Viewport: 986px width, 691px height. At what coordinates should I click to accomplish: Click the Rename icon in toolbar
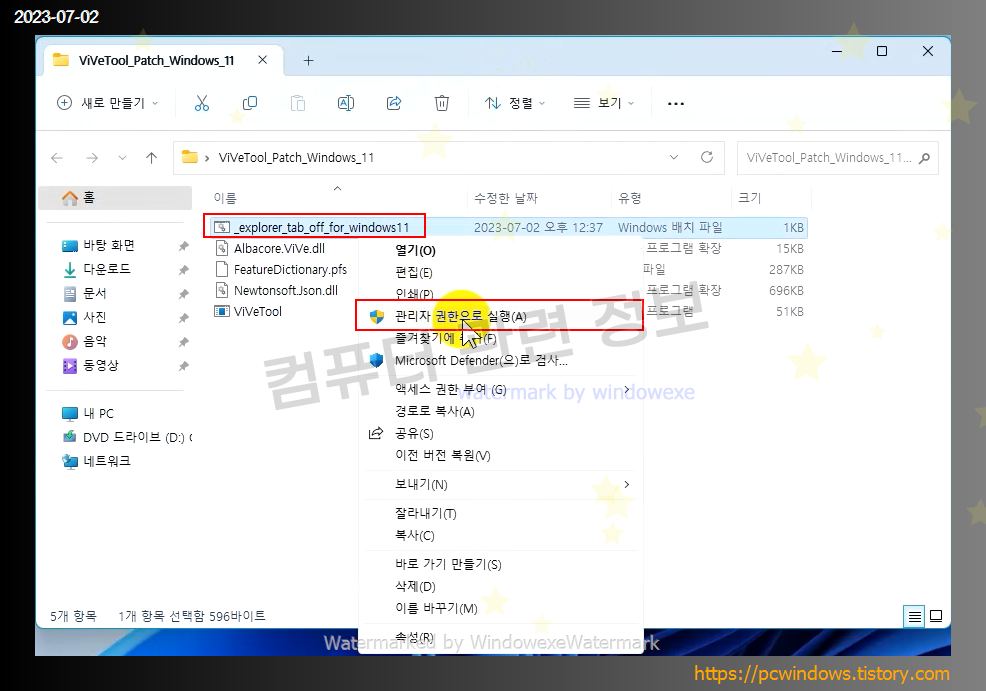click(x=346, y=103)
